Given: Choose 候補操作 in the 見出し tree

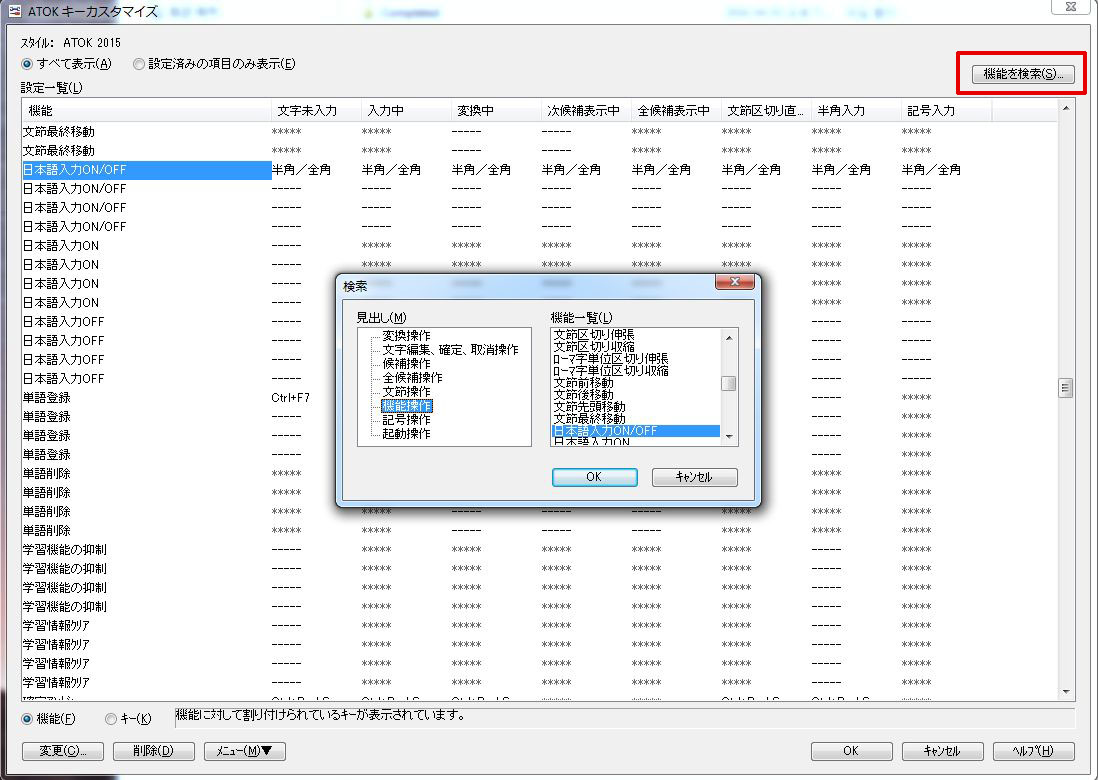Looking at the screenshot, I should tap(406, 363).
